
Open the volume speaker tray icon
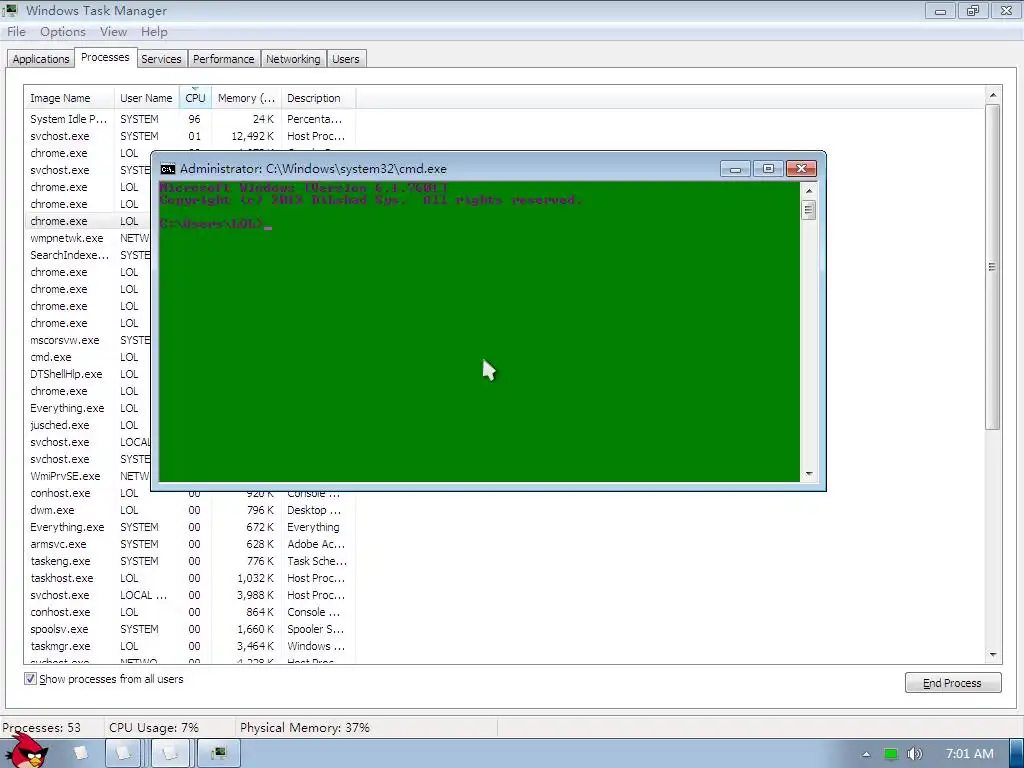(914, 754)
